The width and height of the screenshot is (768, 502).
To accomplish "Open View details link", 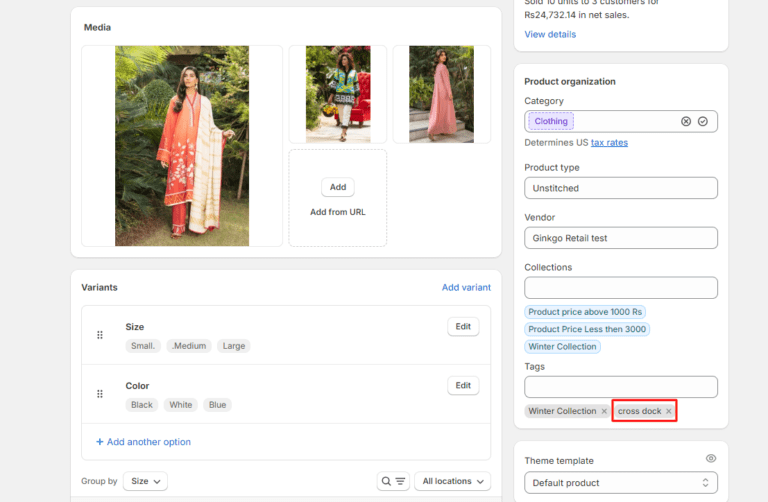I will coord(550,34).
